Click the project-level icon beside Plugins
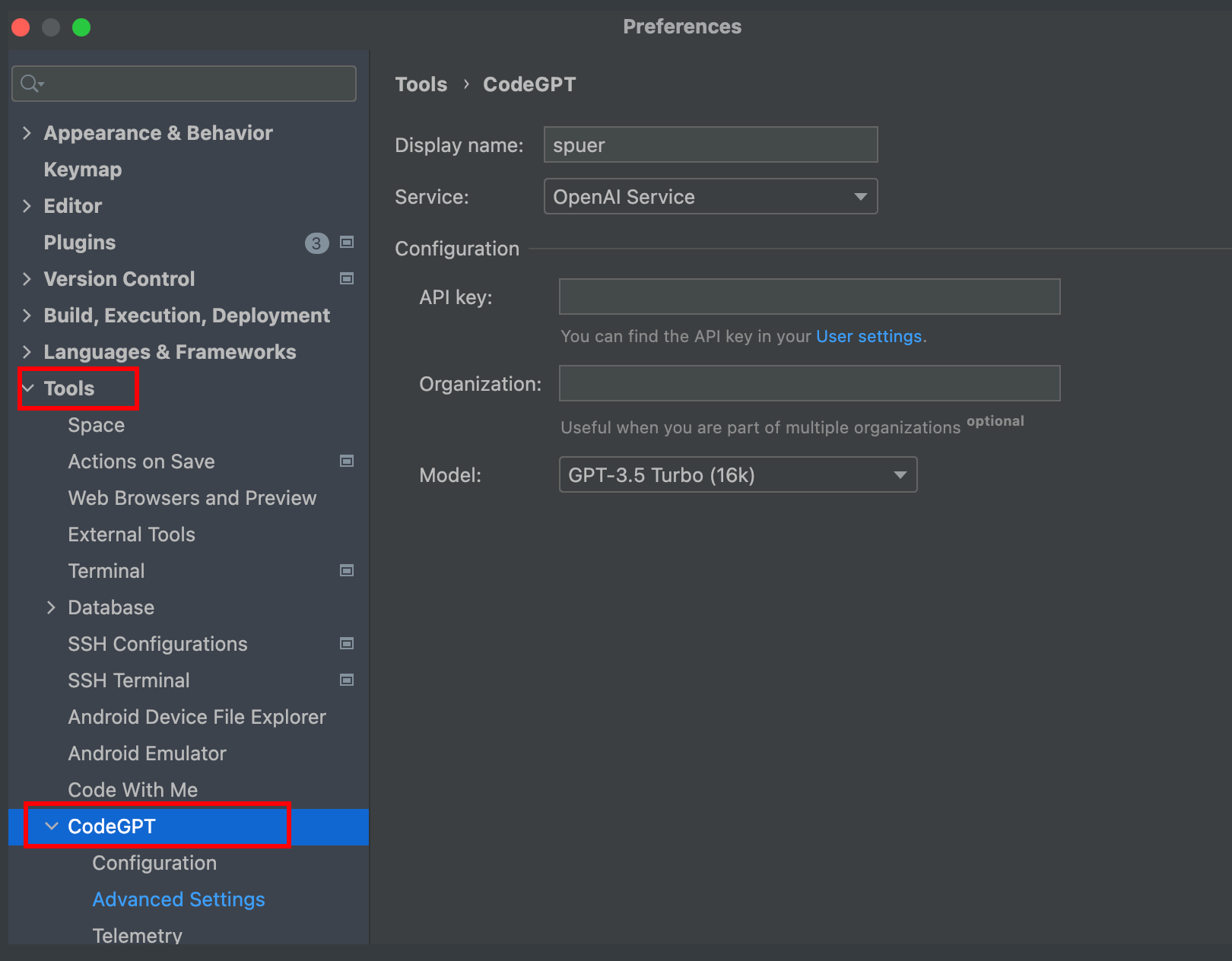This screenshot has width=1232, height=961. [x=347, y=243]
